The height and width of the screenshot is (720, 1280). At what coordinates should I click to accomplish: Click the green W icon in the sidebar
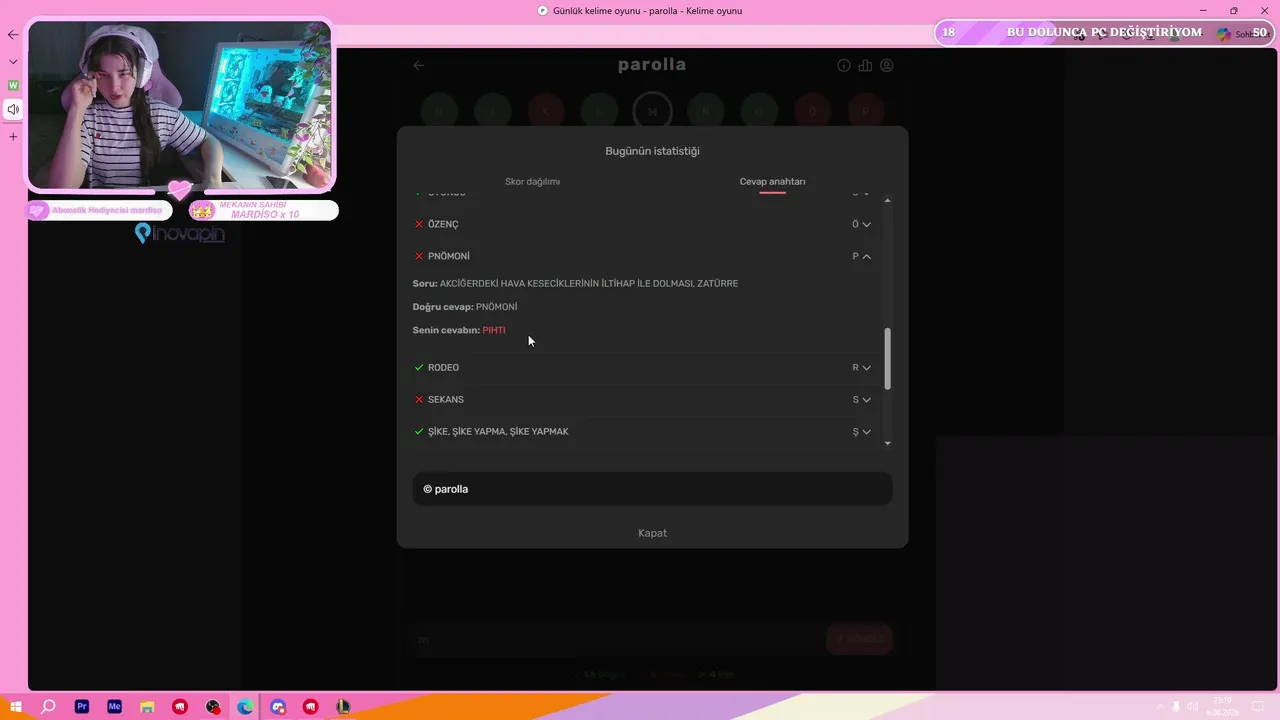pos(13,85)
